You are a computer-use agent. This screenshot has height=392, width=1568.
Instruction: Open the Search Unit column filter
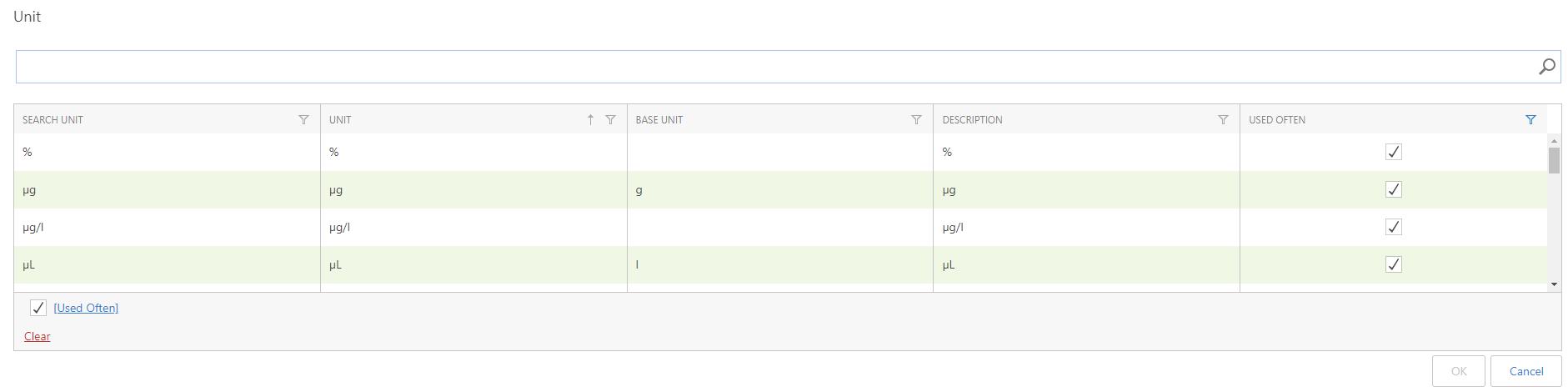(x=303, y=120)
